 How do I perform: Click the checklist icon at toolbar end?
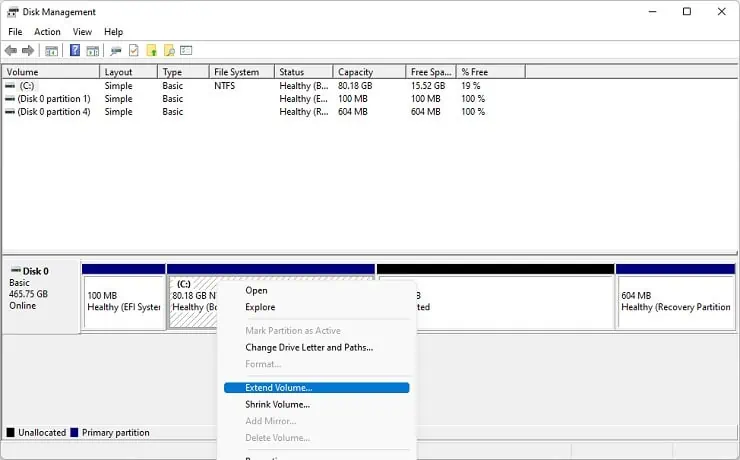coord(186,51)
